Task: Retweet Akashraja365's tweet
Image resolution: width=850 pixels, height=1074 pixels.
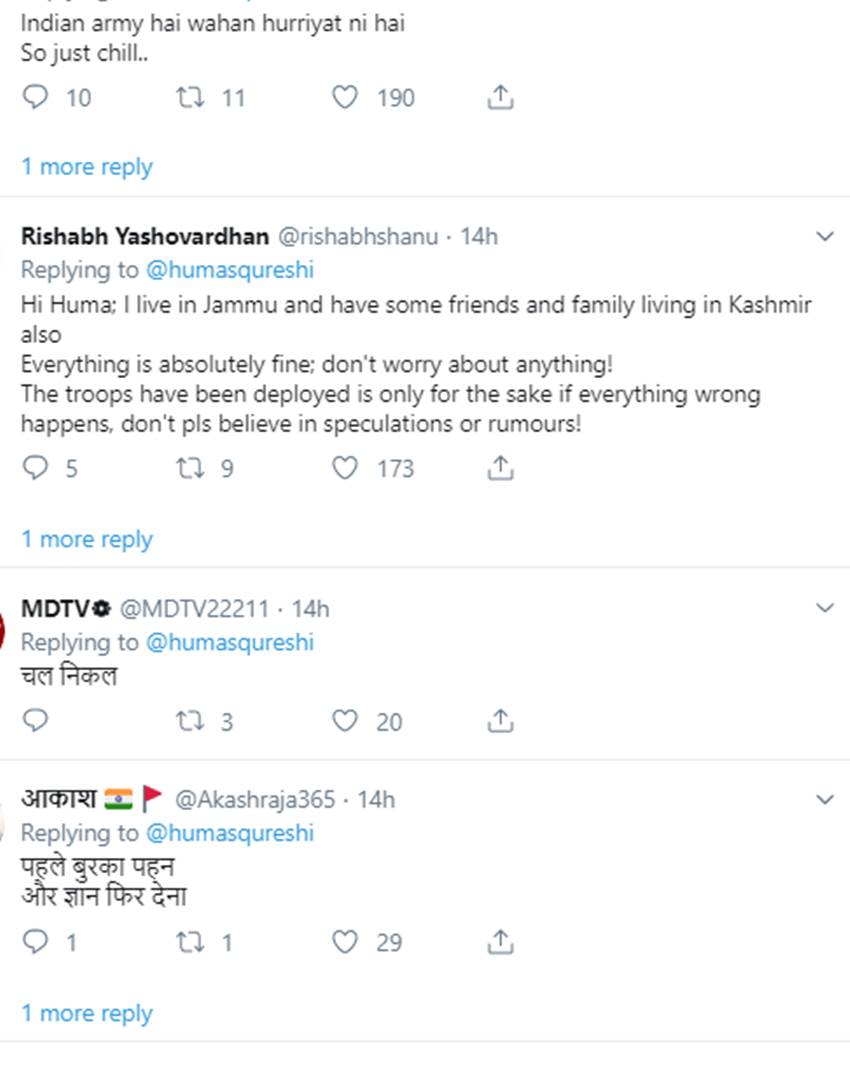Action: click(189, 942)
